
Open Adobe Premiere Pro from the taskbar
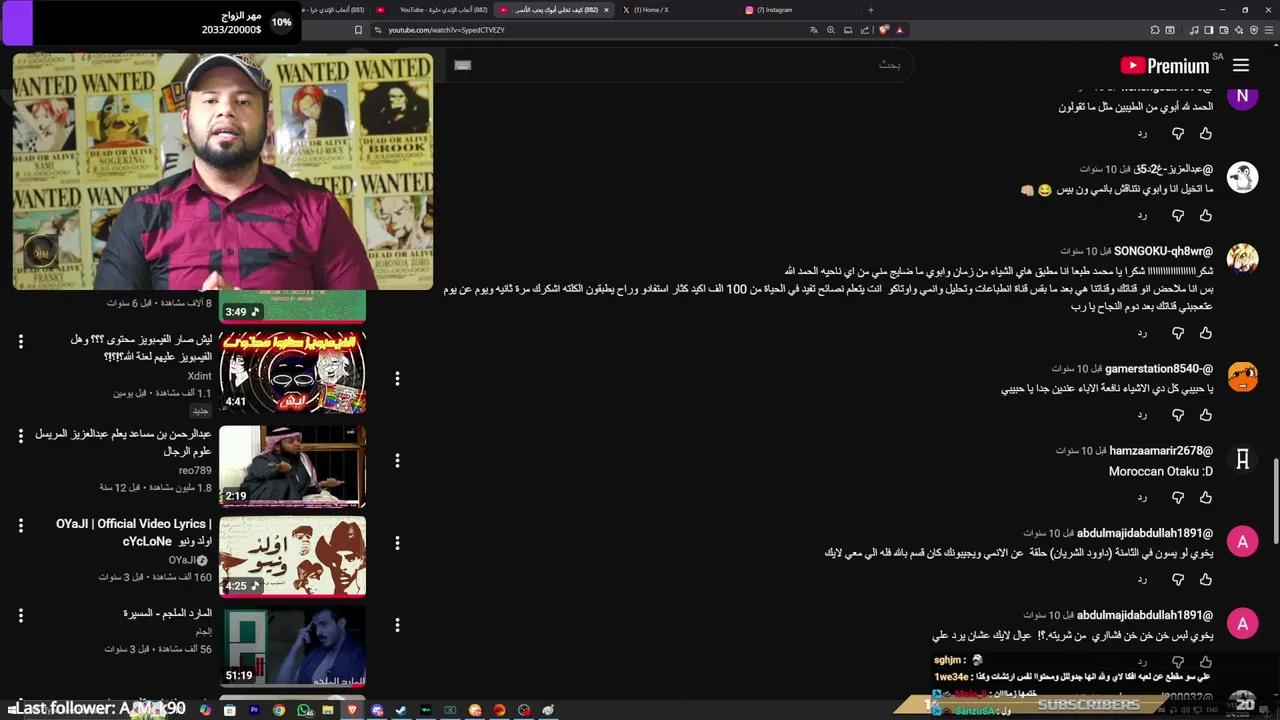(x=254, y=710)
